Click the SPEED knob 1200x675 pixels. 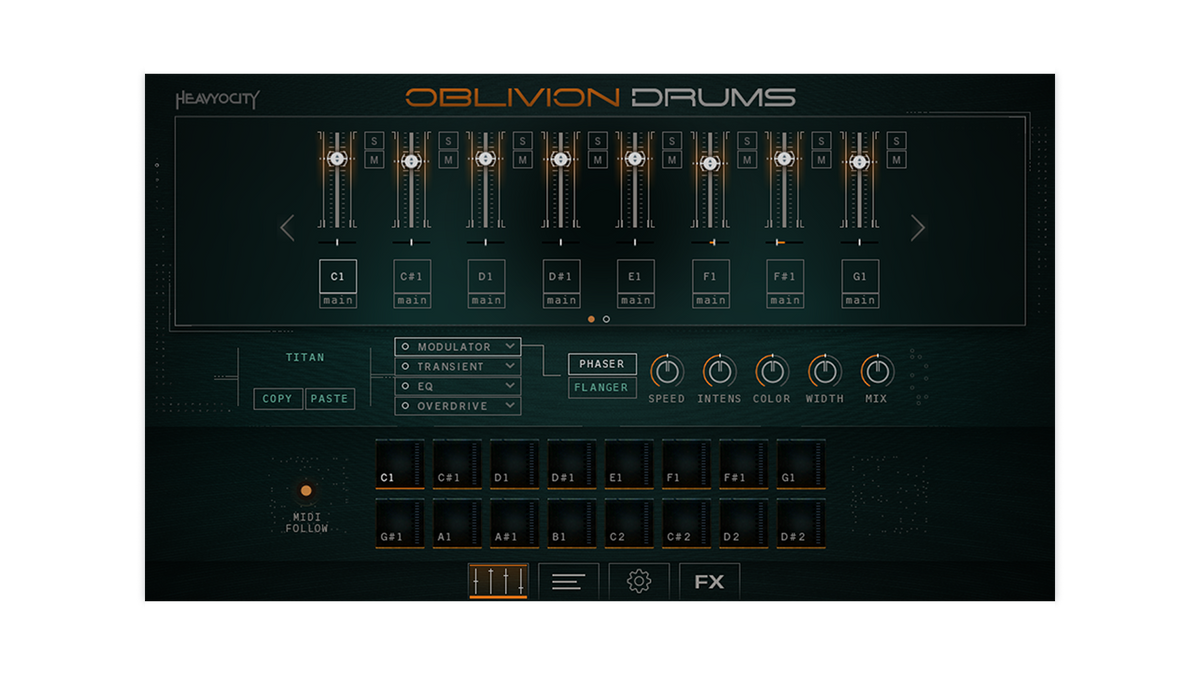pos(667,372)
